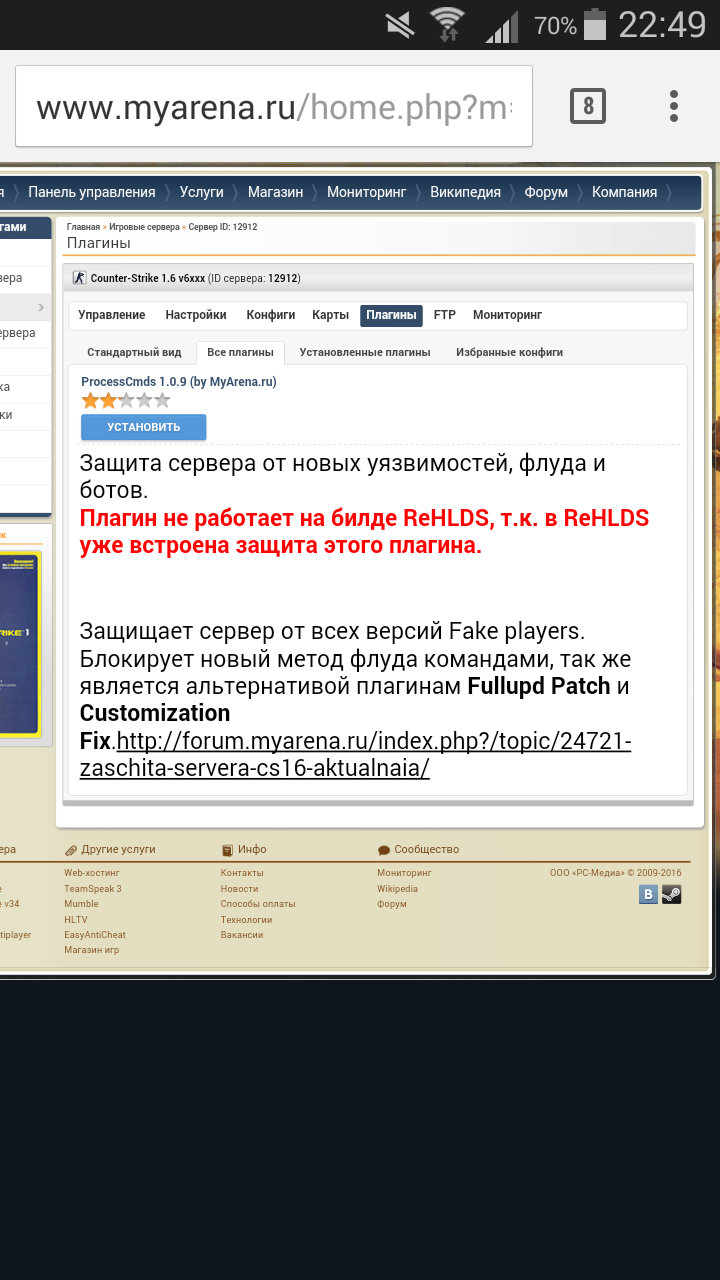Open Компания in top navigation
This screenshot has width=720, height=1280.
pyautogui.click(x=625, y=192)
